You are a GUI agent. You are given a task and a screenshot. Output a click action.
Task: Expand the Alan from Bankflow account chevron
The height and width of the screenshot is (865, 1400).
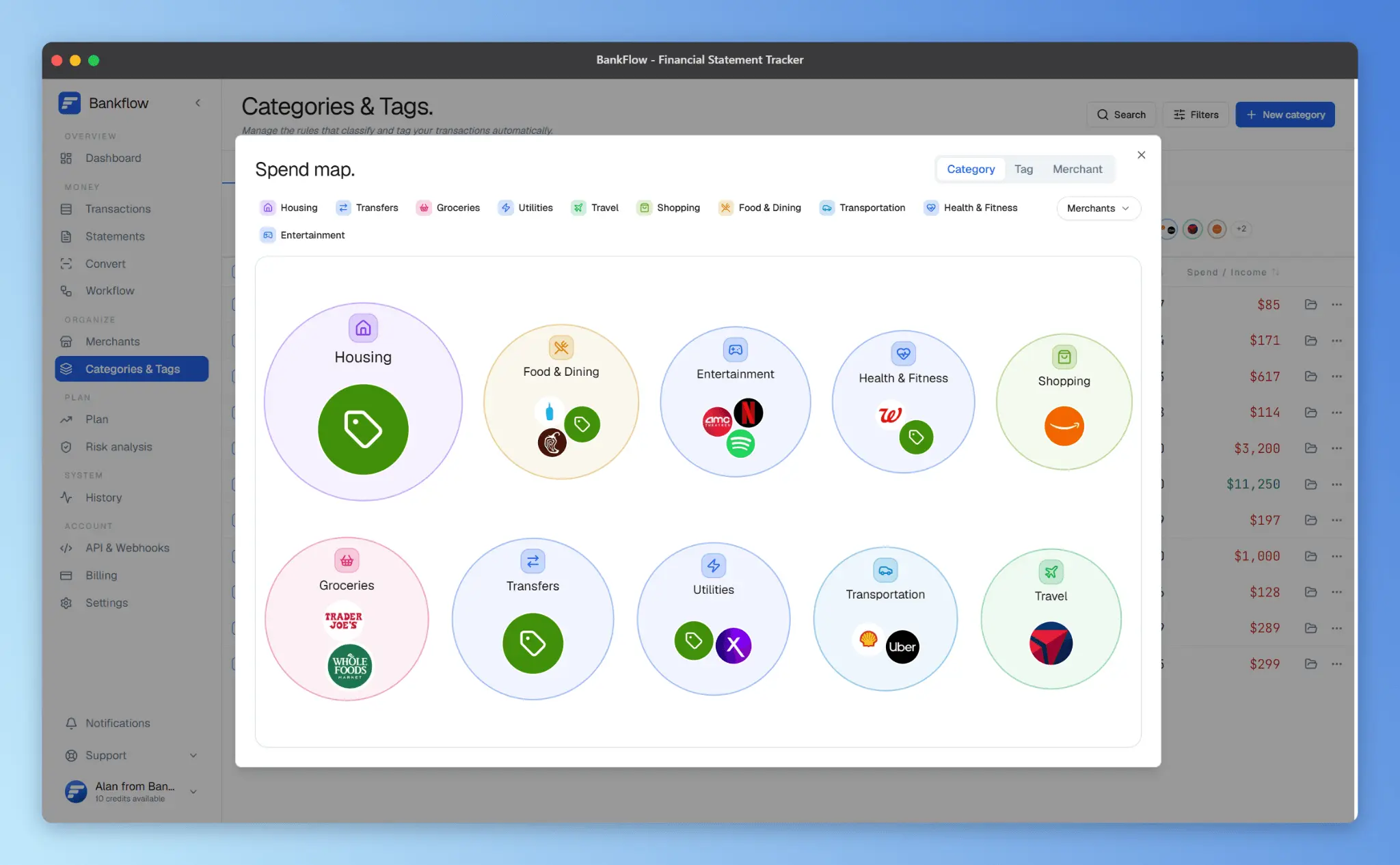193,791
